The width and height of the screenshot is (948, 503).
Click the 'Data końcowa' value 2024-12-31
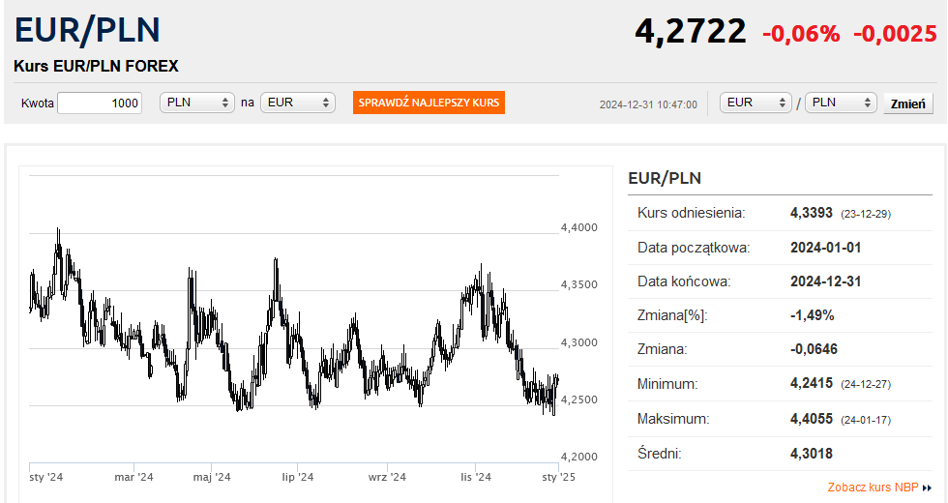[x=826, y=281]
